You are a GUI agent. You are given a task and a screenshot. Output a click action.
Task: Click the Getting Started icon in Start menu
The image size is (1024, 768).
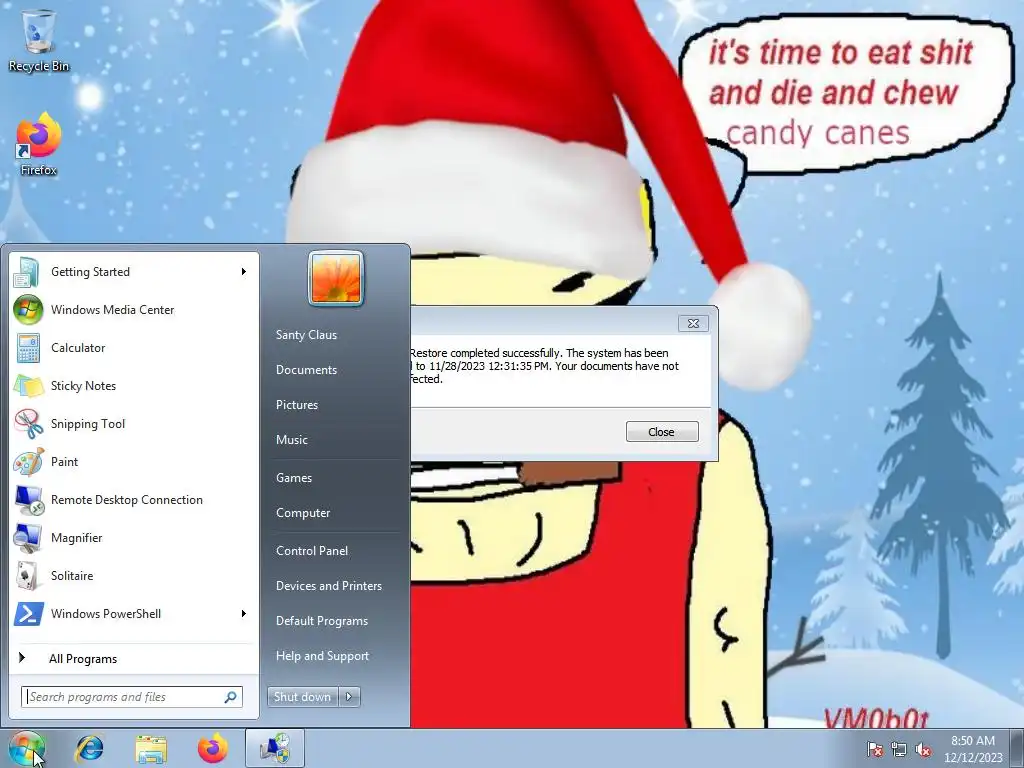27,272
